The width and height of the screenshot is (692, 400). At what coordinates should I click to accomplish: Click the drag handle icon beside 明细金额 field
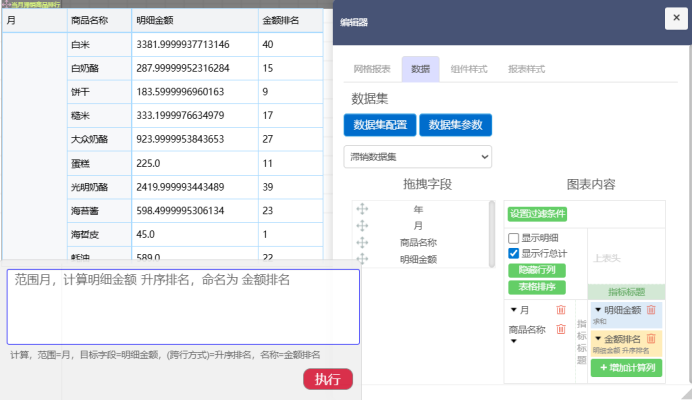362,259
